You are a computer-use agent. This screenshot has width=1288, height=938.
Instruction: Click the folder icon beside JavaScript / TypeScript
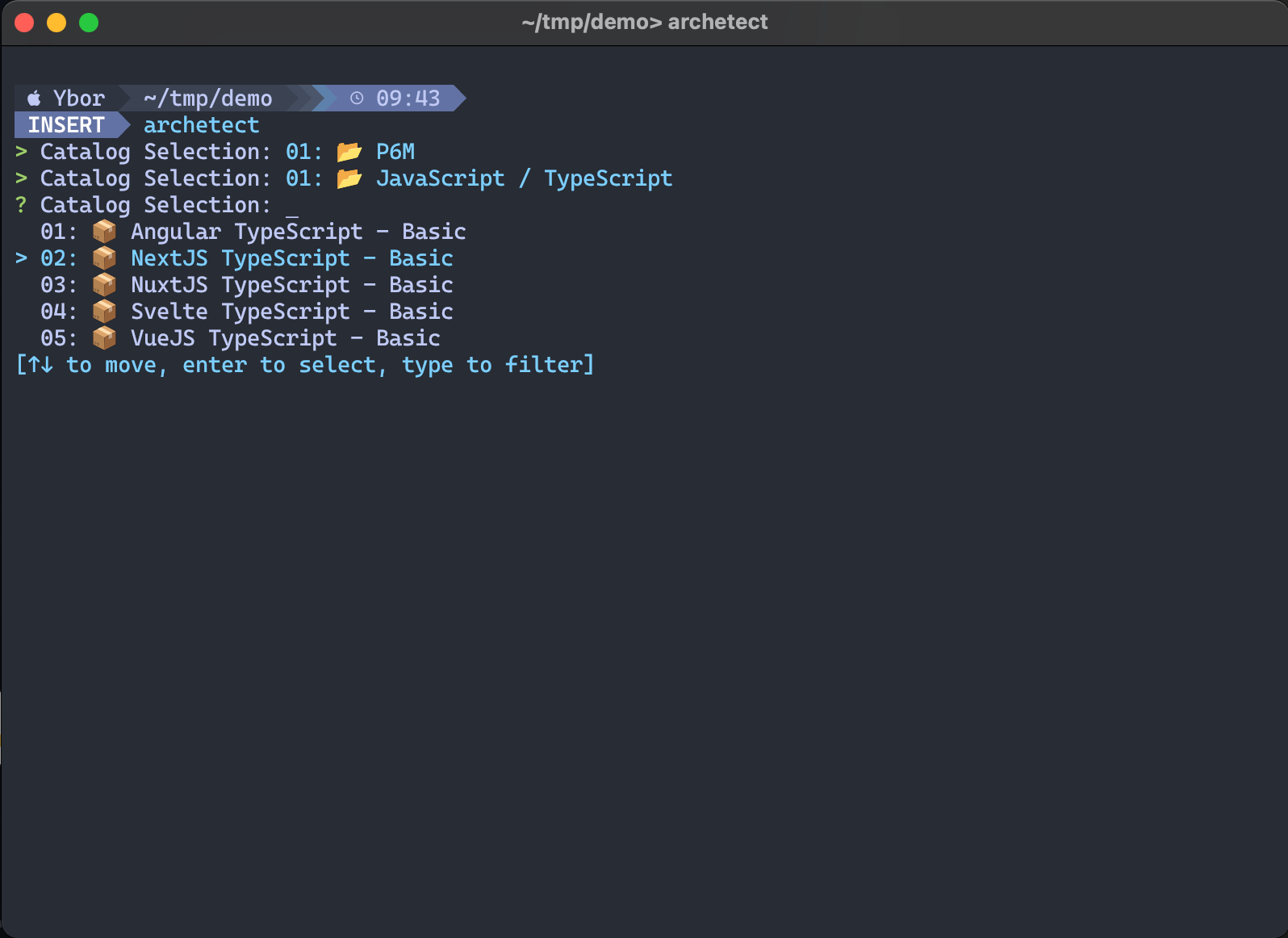pos(349,178)
